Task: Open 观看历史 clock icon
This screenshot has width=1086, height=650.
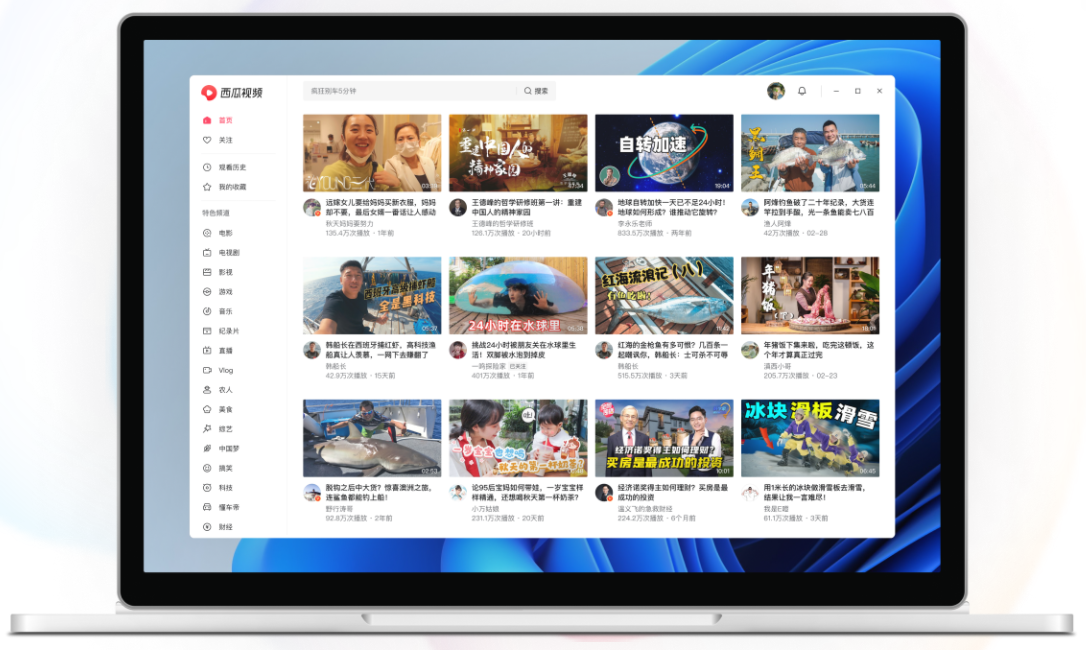Action: tap(206, 167)
